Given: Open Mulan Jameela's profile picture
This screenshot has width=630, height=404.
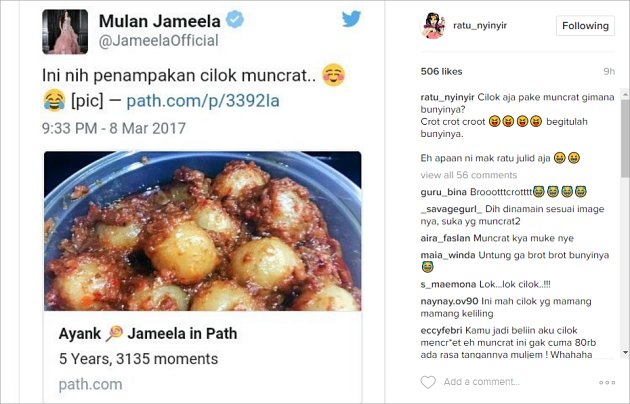Looking at the screenshot, I should click(65, 32).
